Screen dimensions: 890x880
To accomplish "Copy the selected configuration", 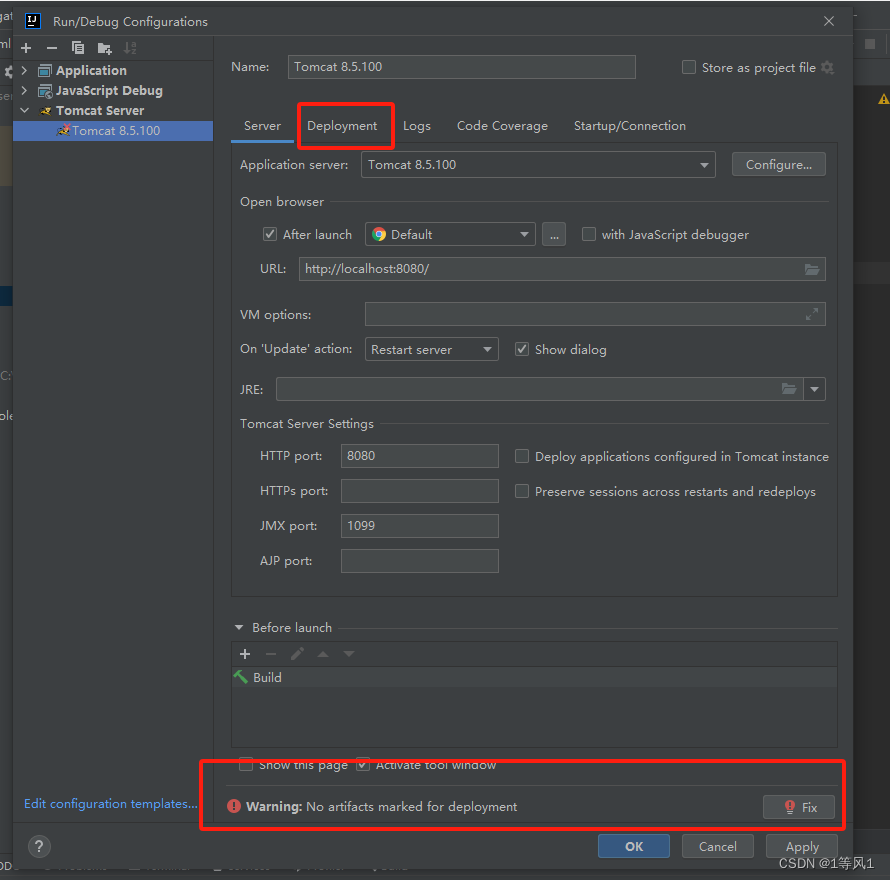I will (x=78, y=48).
